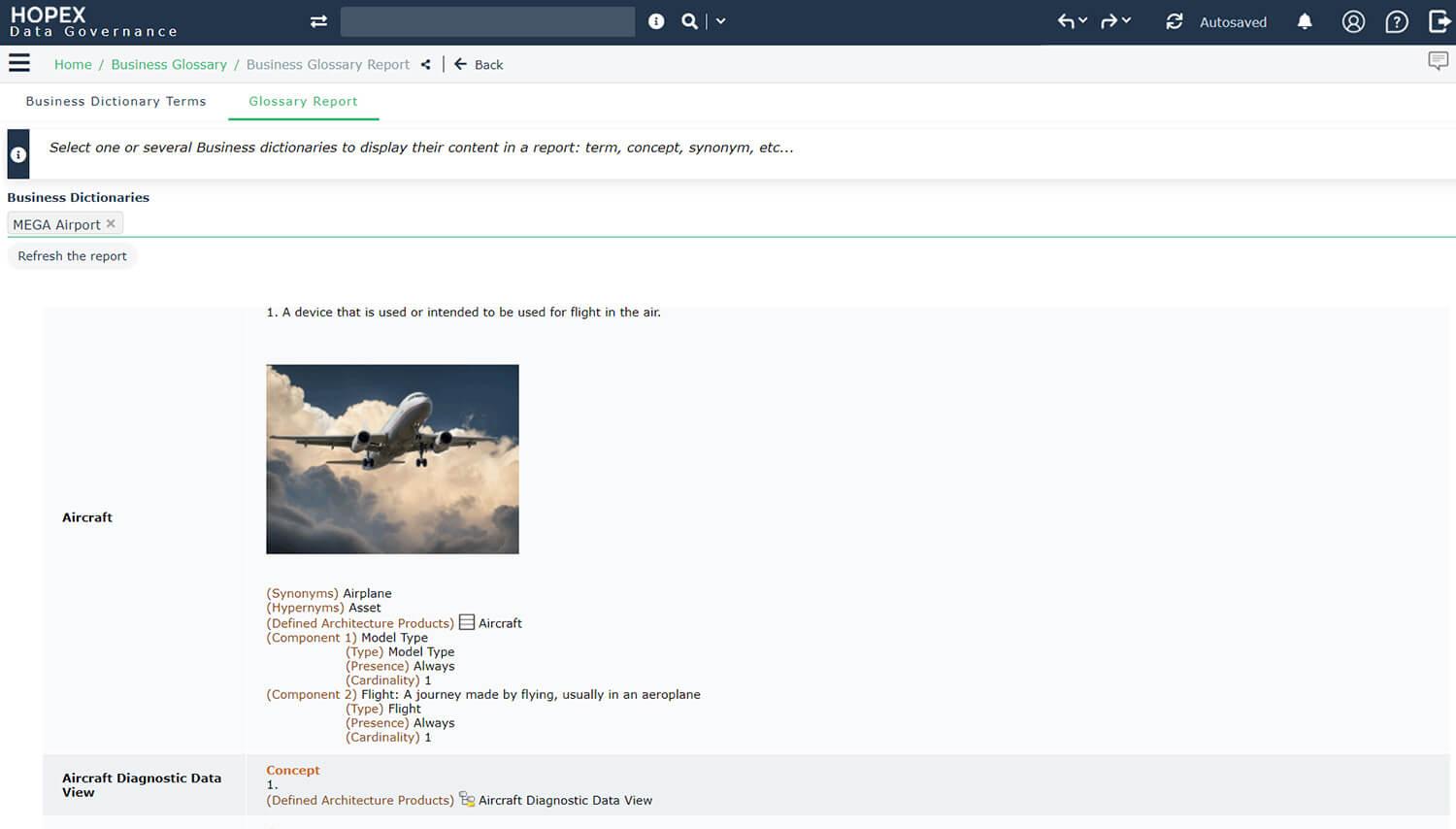Switch to Business Dictionary Terms tab
Screen dimensions: 1456x829
point(116,101)
